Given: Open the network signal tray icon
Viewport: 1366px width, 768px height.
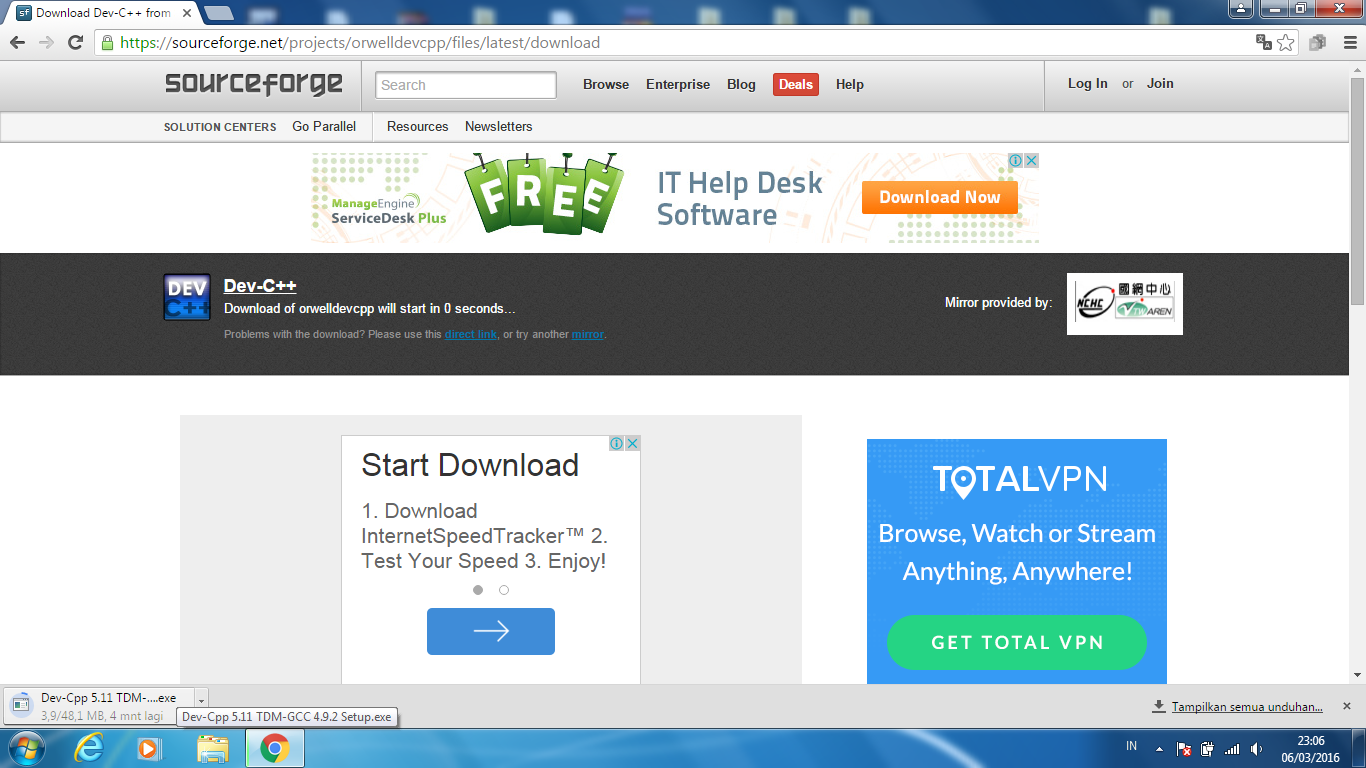Looking at the screenshot, I should [x=1232, y=748].
